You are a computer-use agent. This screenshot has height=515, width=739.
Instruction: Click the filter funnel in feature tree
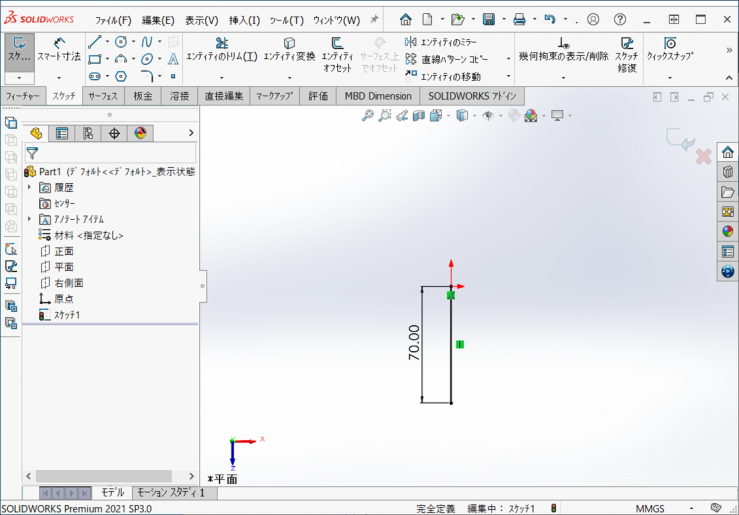click(x=32, y=154)
